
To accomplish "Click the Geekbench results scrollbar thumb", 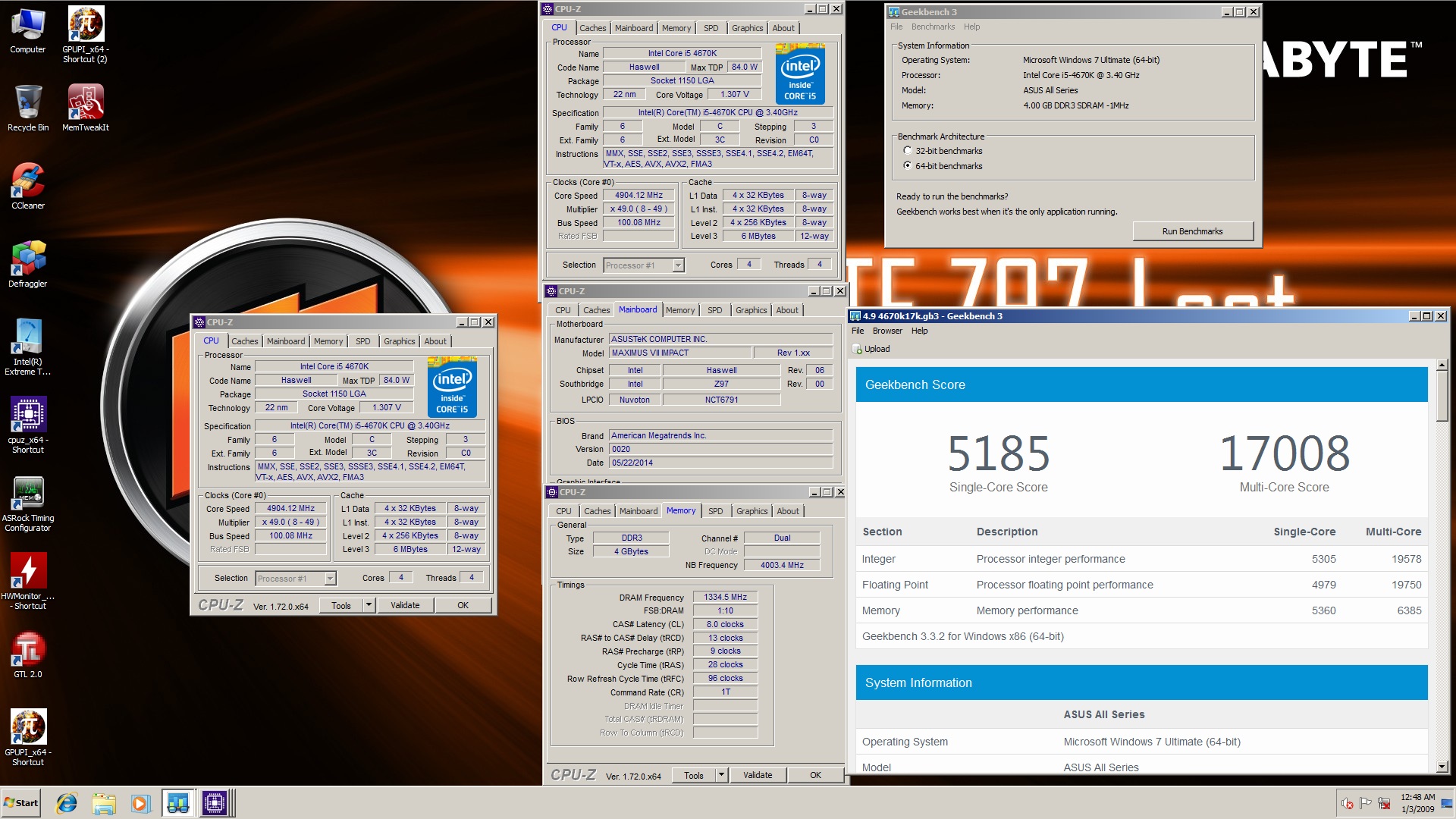I will pos(1442,397).
